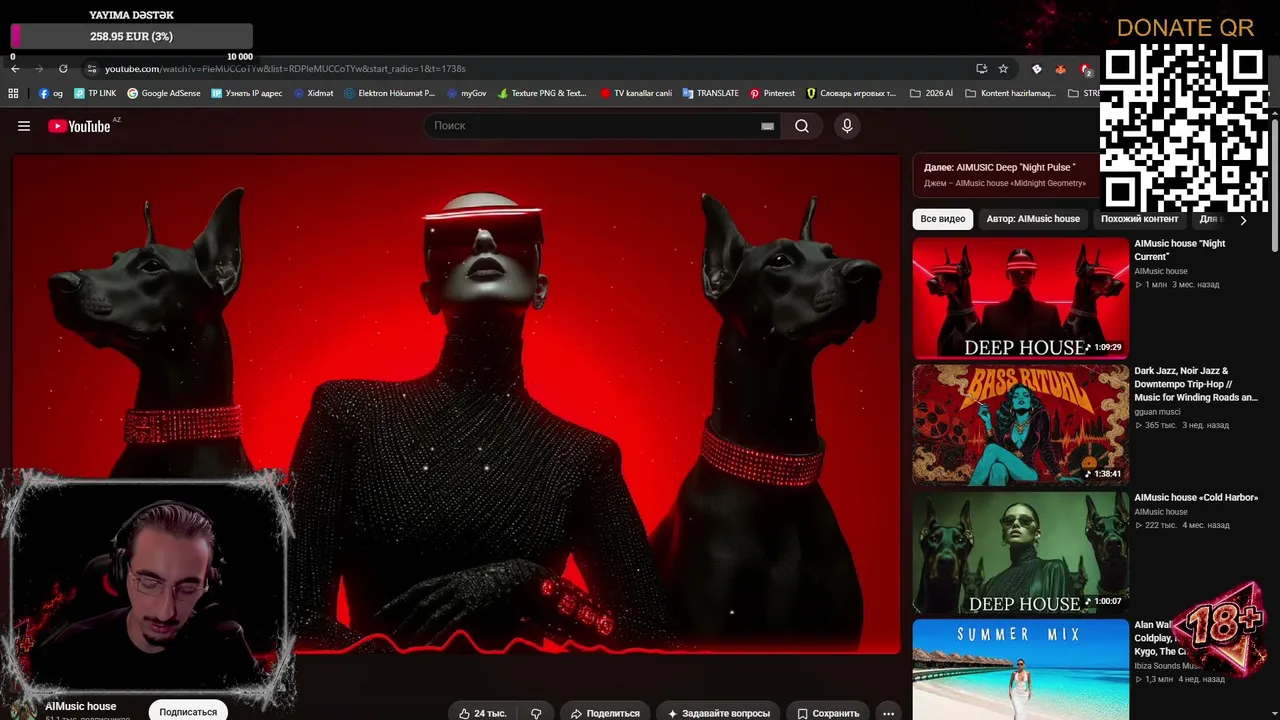Click the donation goal progress bar
This screenshot has width=1280, height=720.
pyautogui.click(x=131, y=37)
